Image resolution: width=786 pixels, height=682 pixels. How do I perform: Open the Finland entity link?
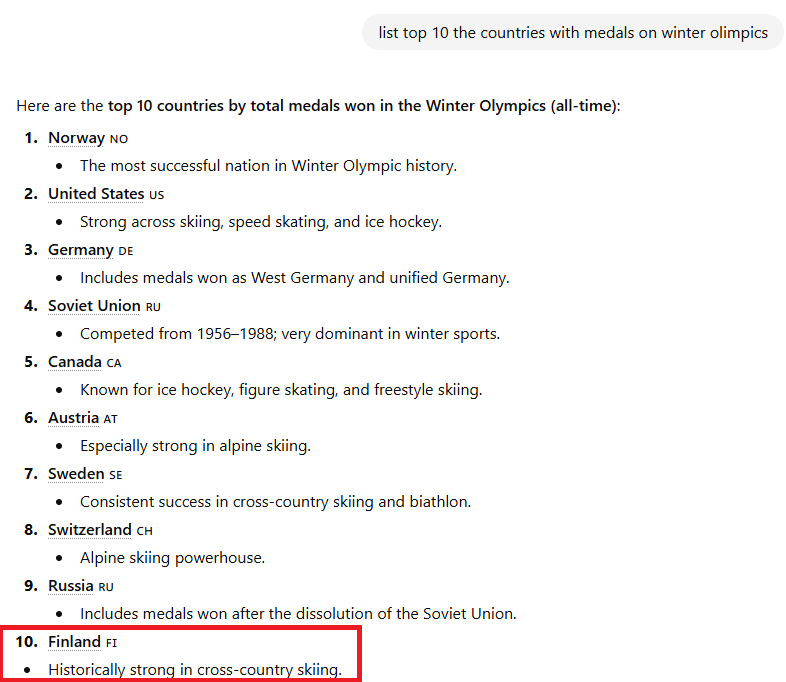75,642
